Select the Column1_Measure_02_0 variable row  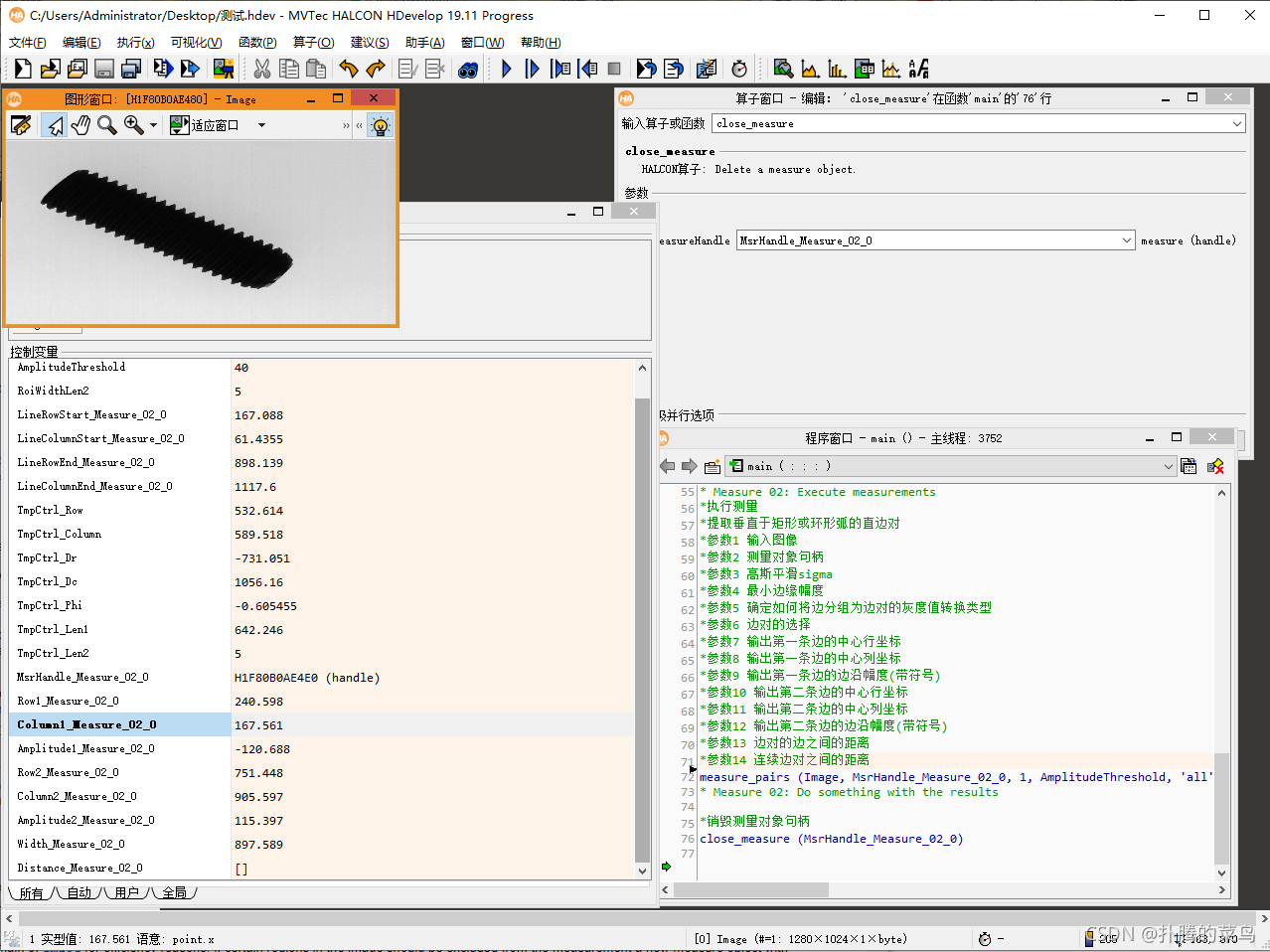click(x=321, y=724)
